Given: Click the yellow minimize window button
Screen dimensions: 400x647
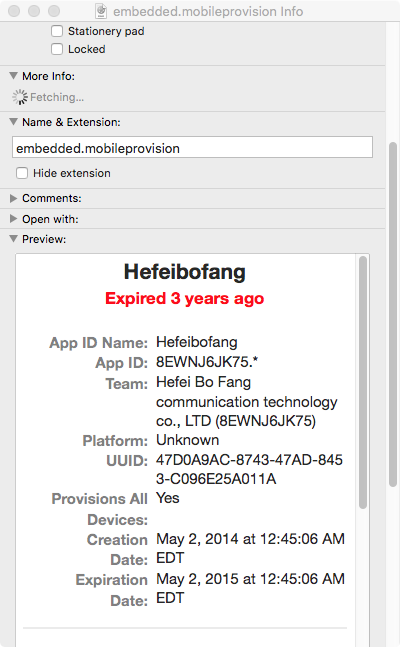Looking at the screenshot, I should pyautogui.click(x=34, y=11).
